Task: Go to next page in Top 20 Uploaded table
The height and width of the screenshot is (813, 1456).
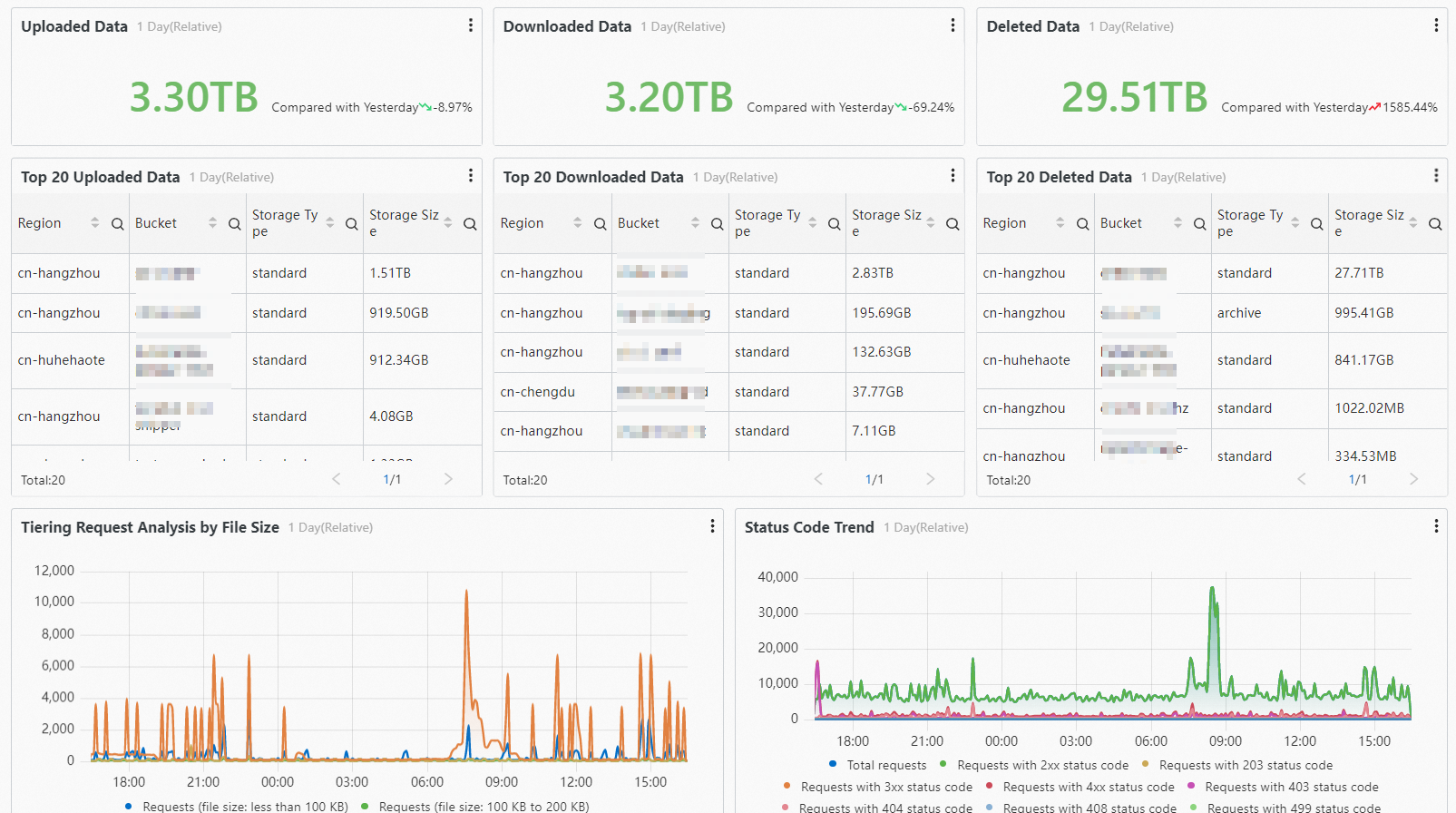Action: (x=448, y=479)
